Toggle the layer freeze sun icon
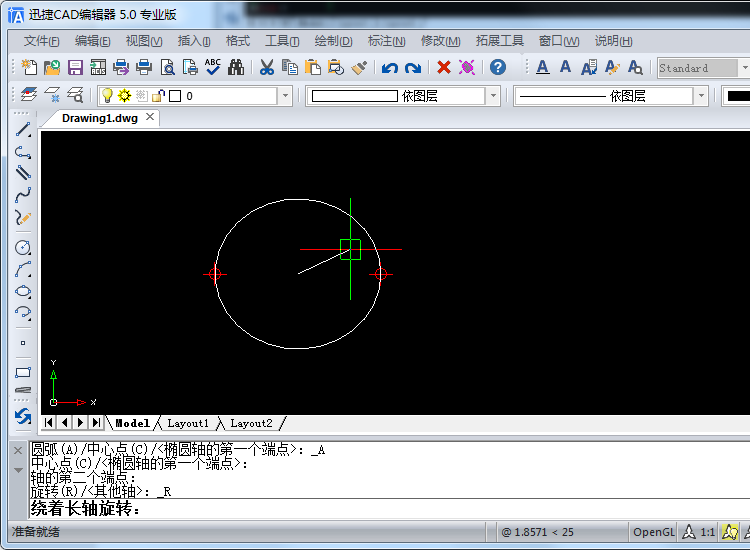This screenshot has height=550, width=750. pos(124,96)
